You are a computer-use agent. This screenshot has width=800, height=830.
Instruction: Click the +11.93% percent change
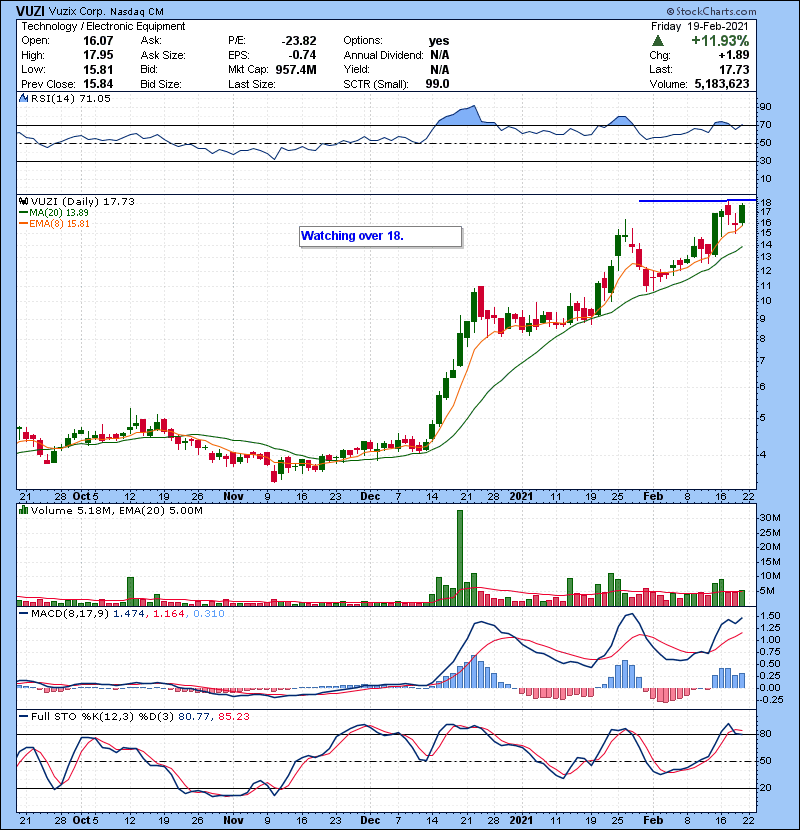click(720, 41)
